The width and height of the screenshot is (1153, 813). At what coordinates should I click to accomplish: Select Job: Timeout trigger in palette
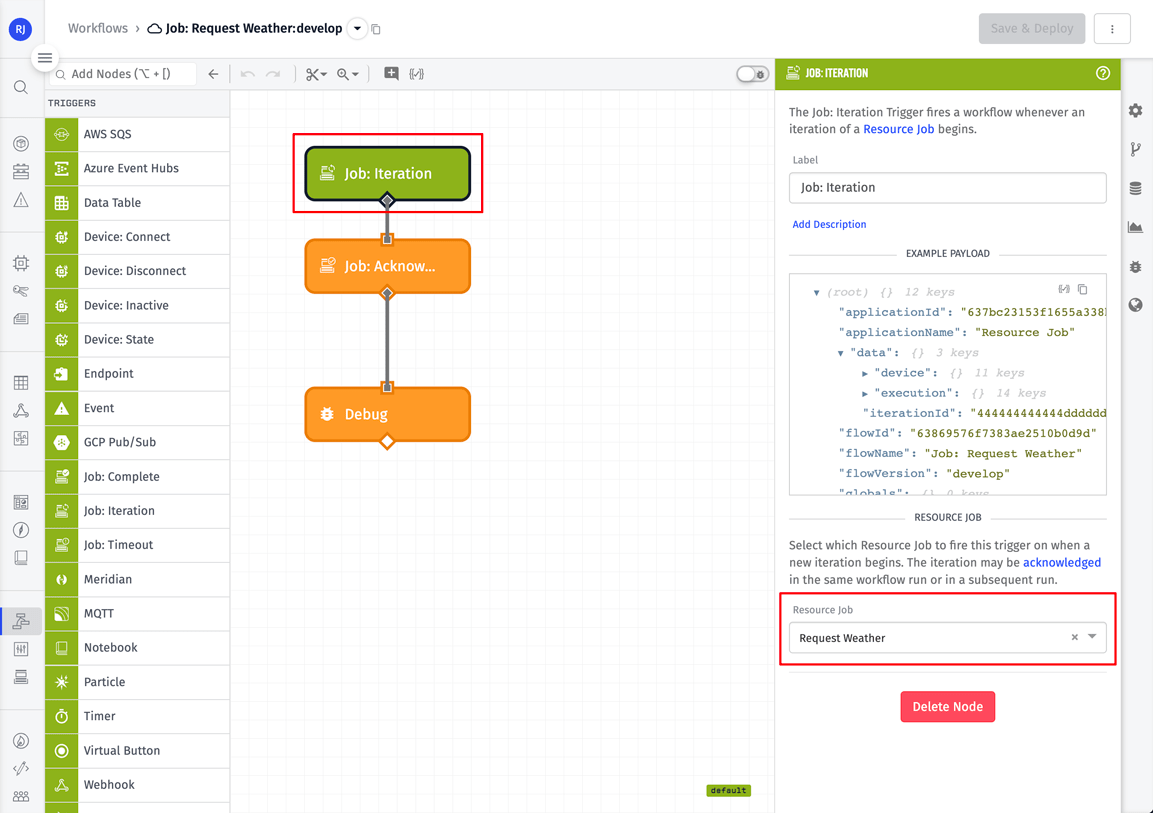(137, 545)
